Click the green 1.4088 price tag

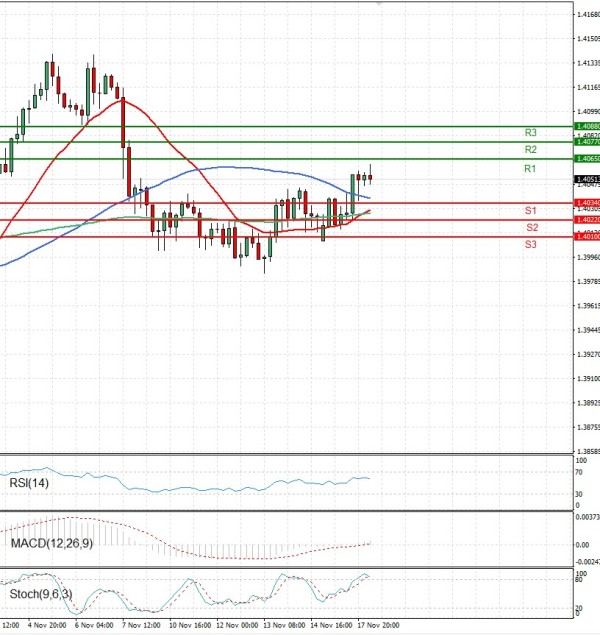pyautogui.click(x=587, y=126)
